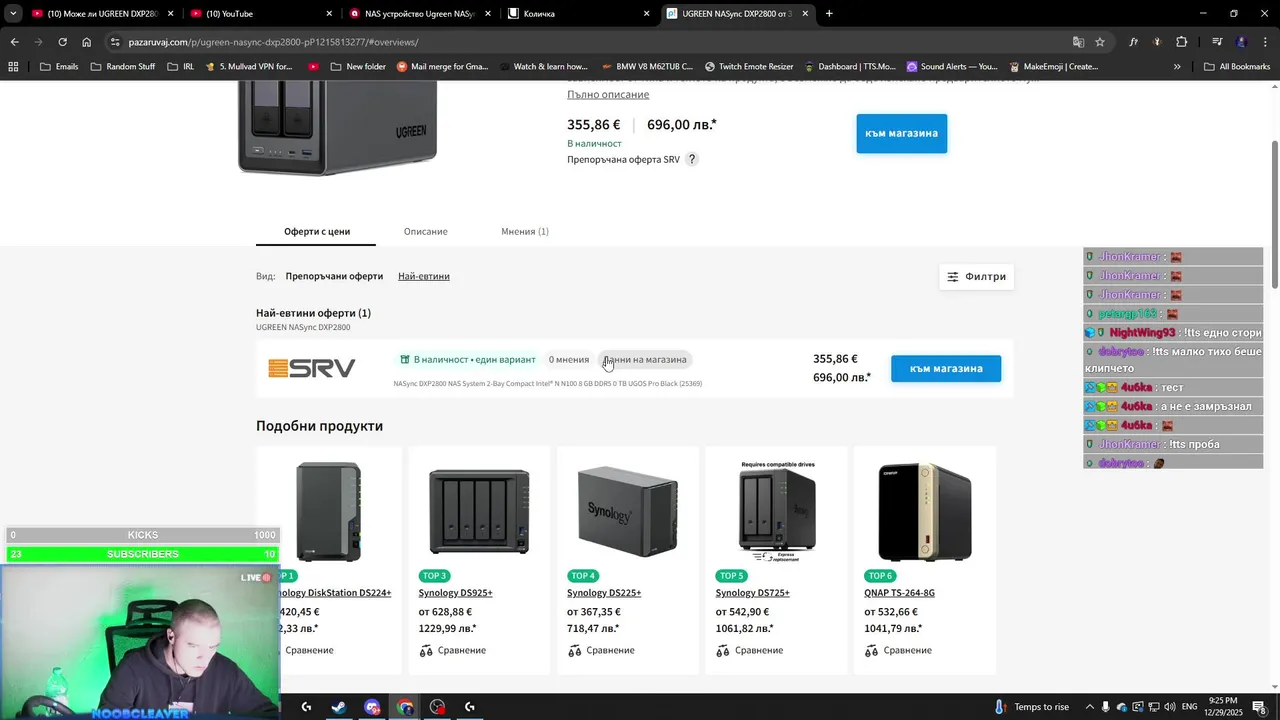The image size is (1280, 720).
Task: Click the top към магазина button
Action: pos(901,133)
